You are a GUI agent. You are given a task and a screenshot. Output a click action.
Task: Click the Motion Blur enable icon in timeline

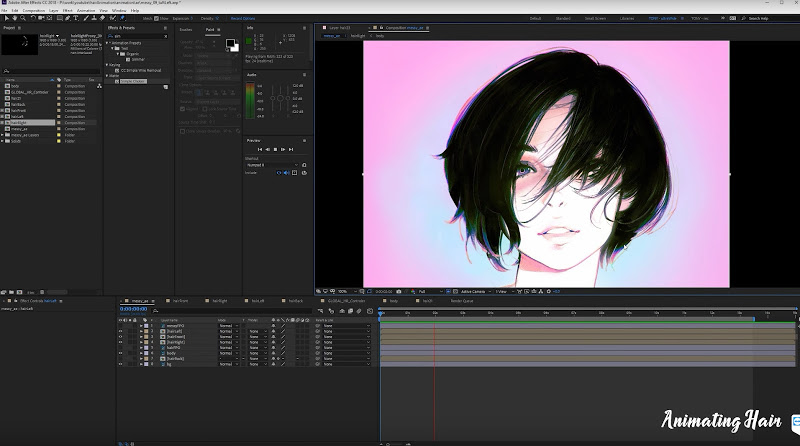click(x=359, y=311)
